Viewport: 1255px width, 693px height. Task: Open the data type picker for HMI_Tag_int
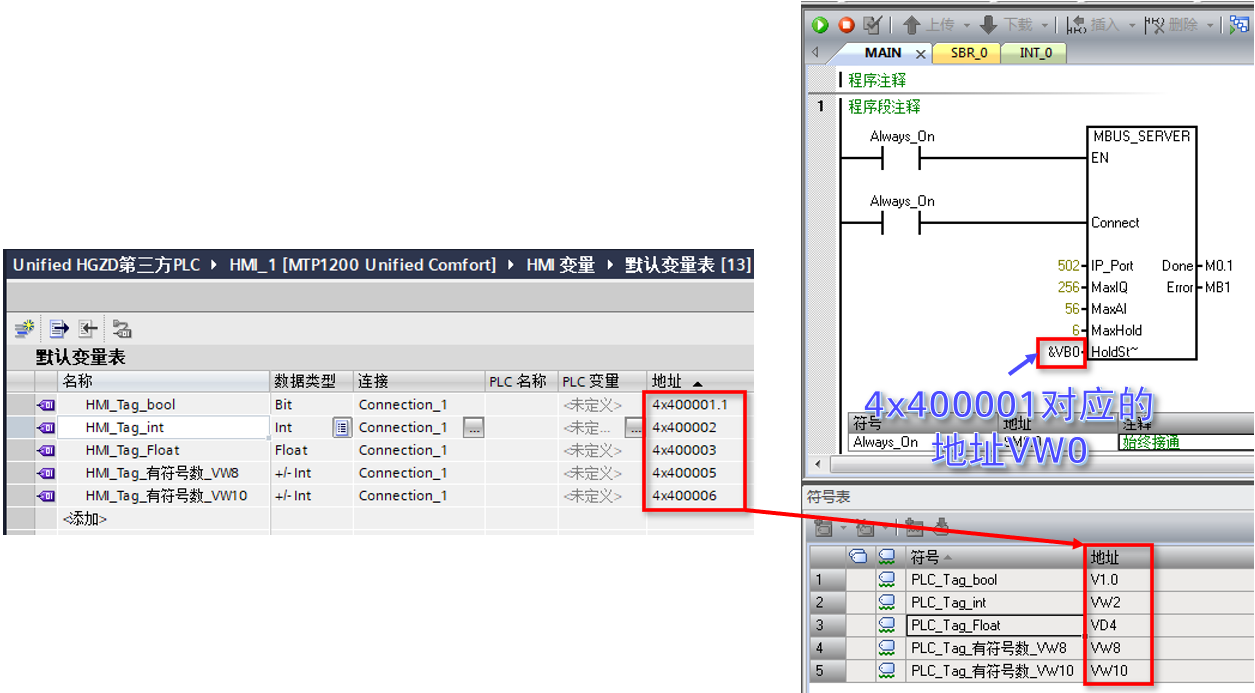point(342,428)
